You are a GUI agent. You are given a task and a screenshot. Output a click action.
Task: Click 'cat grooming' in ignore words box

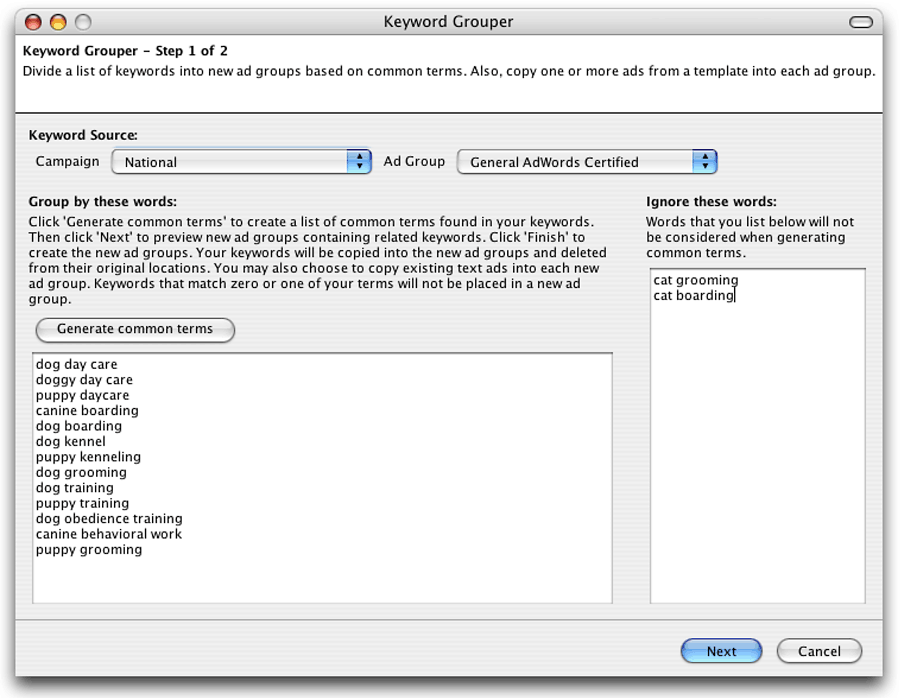pos(696,281)
